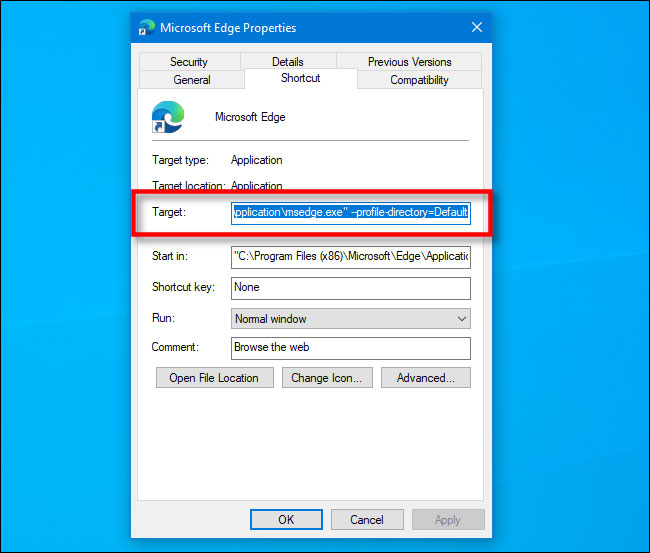Click the Target type value Application
This screenshot has height=553, width=650.
click(x=257, y=160)
